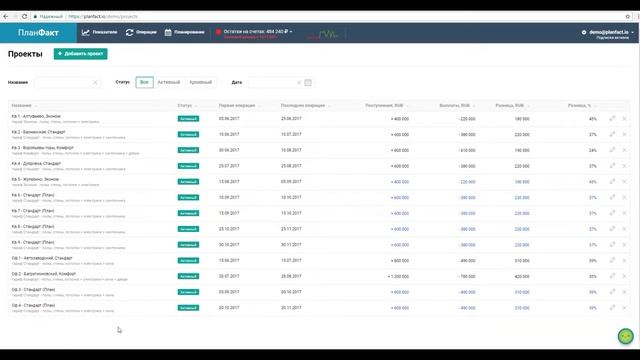
Task: Clear the Дата filter field
Action: (299, 82)
